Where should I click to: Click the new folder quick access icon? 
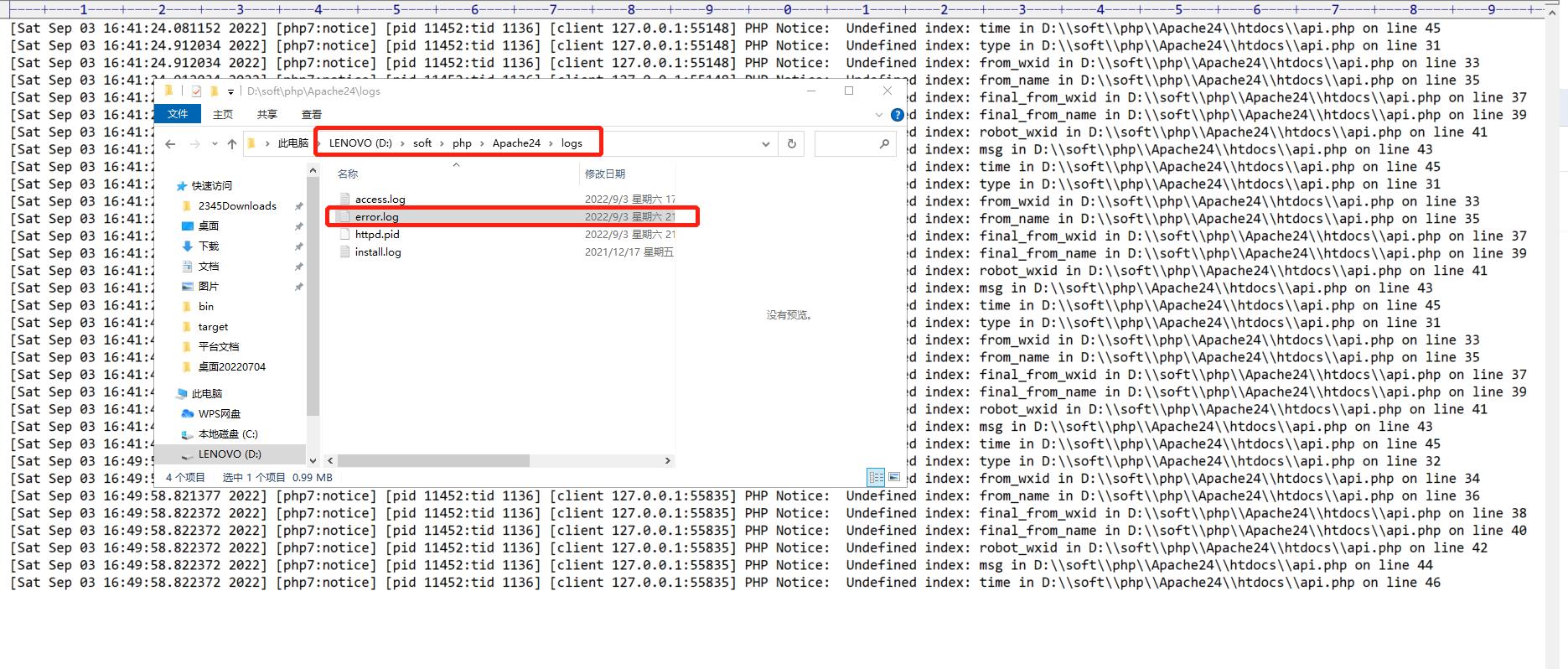(x=214, y=91)
